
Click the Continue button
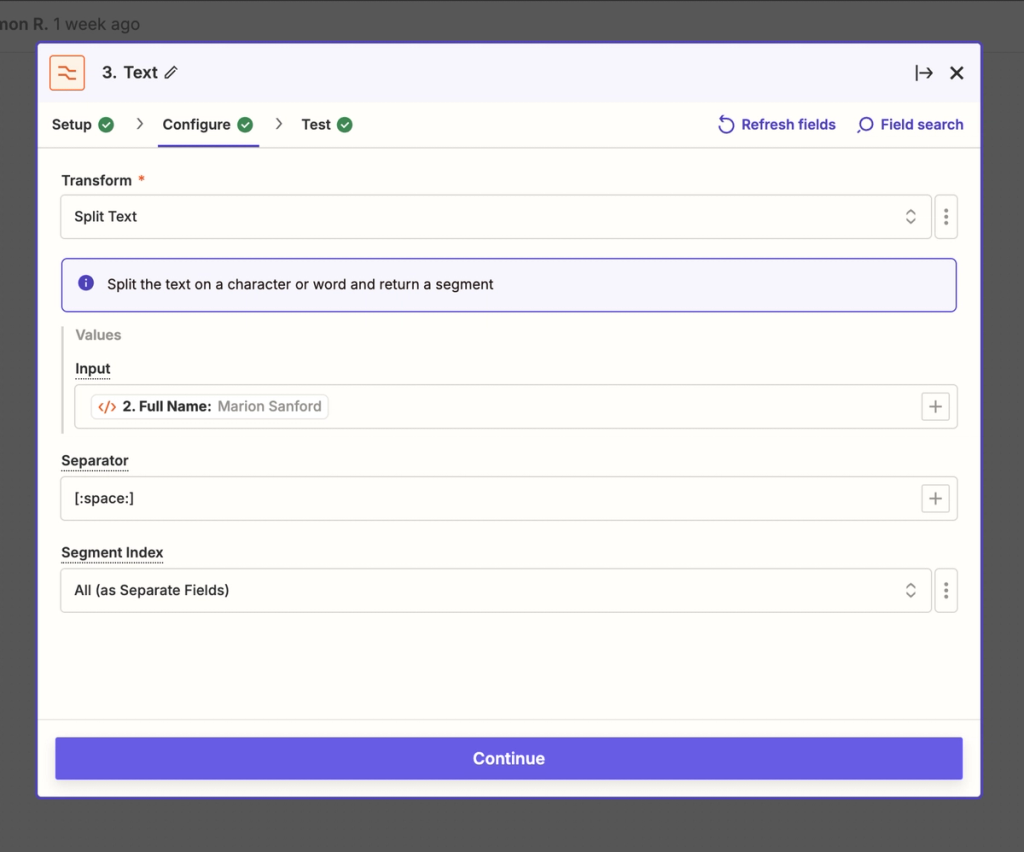click(509, 759)
